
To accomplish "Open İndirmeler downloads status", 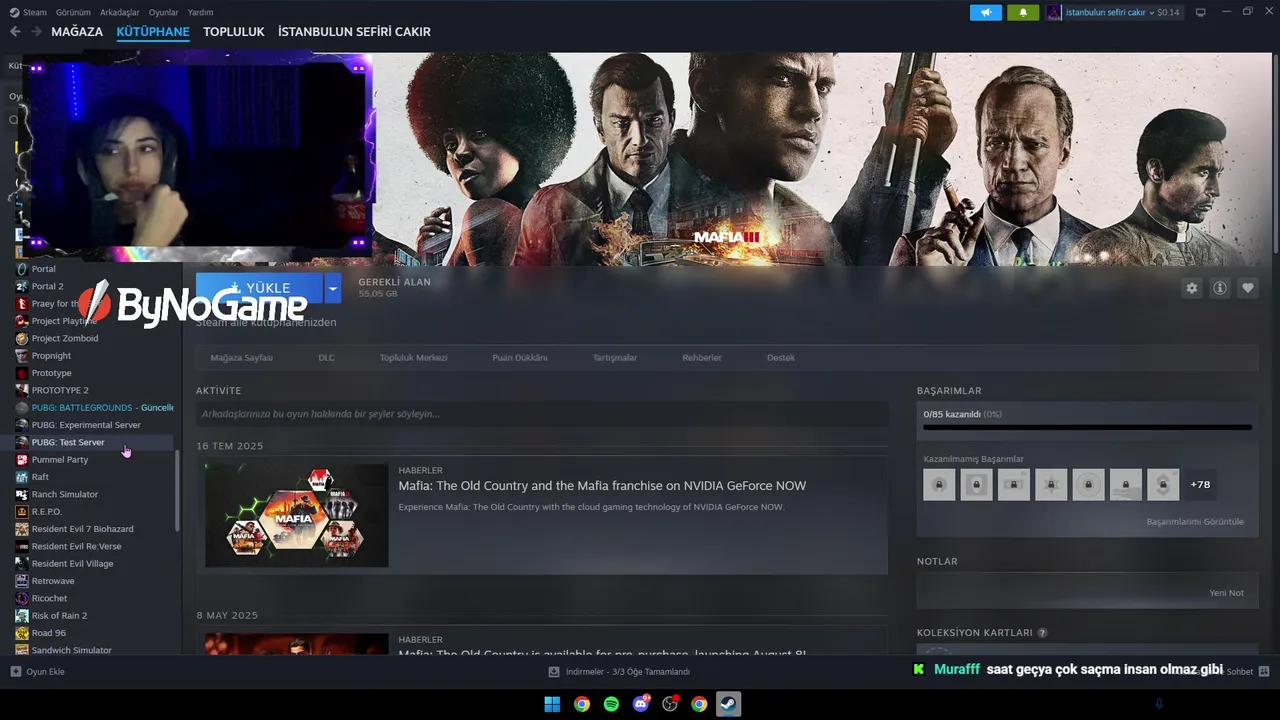I will point(620,672).
